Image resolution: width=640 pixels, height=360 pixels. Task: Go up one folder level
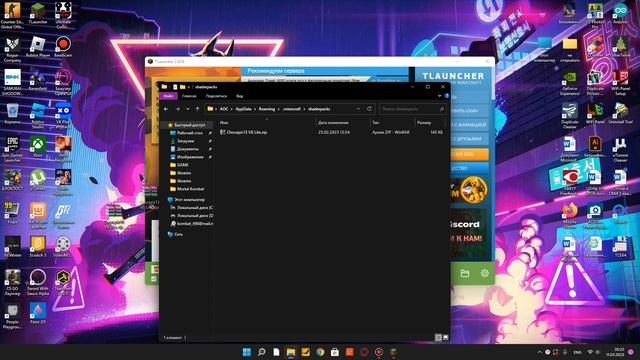198,109
